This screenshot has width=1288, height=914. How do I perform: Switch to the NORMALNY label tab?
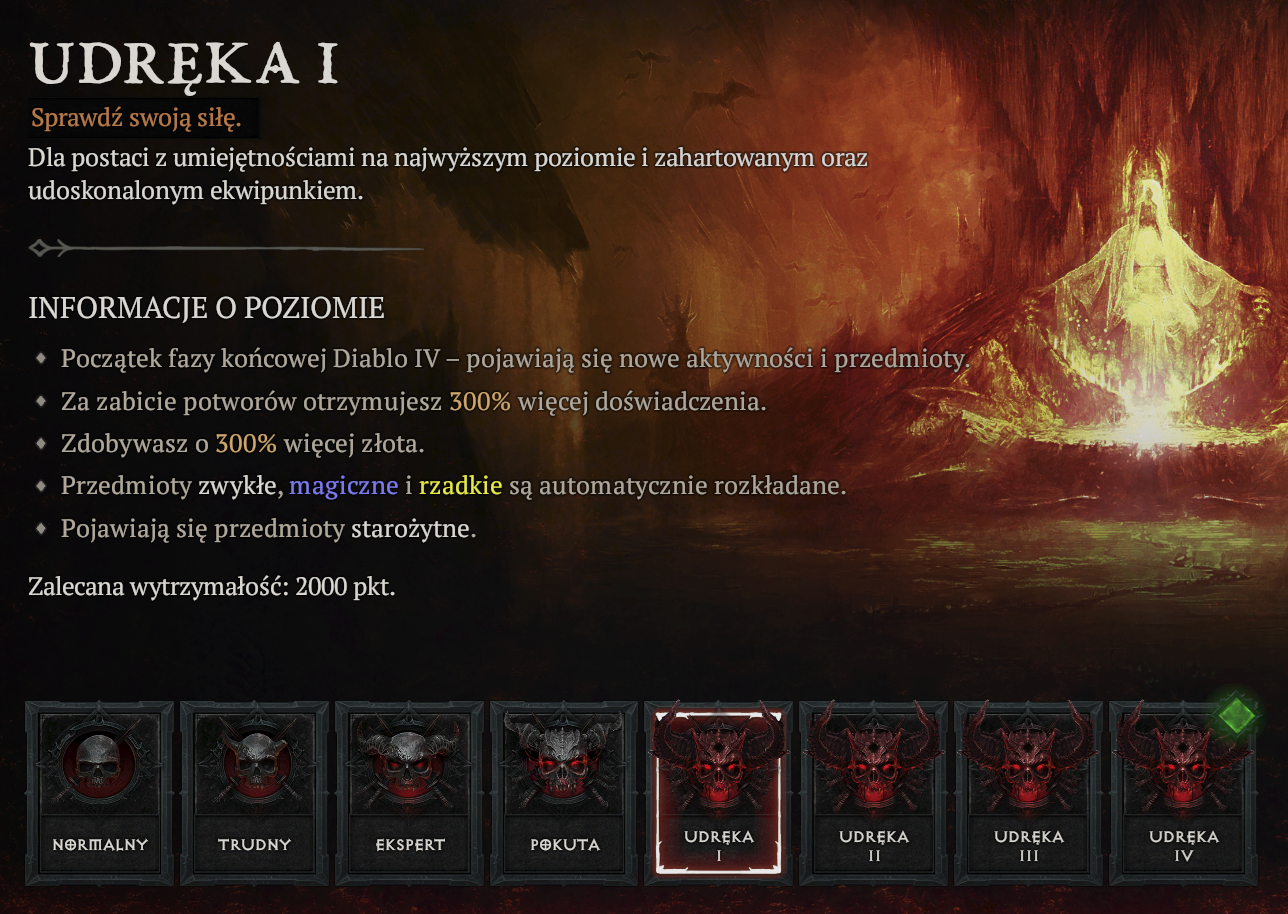[100, 845]
